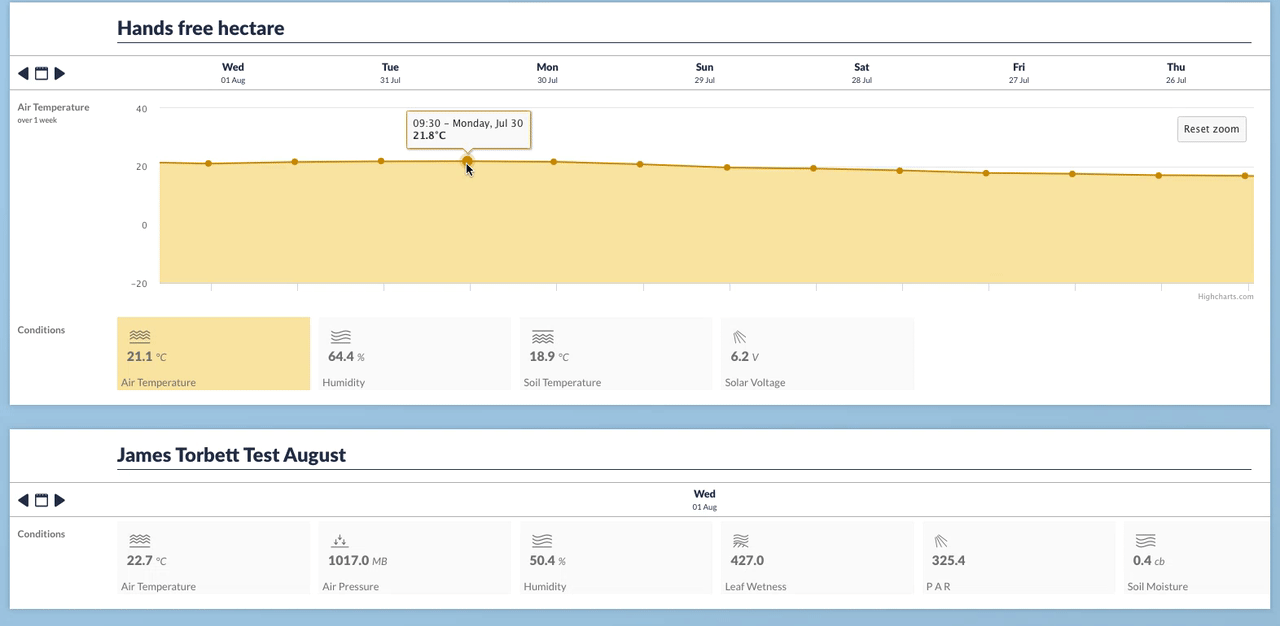
Task: Click the Reset zoom button
Action: click(x=1211, y=129)
